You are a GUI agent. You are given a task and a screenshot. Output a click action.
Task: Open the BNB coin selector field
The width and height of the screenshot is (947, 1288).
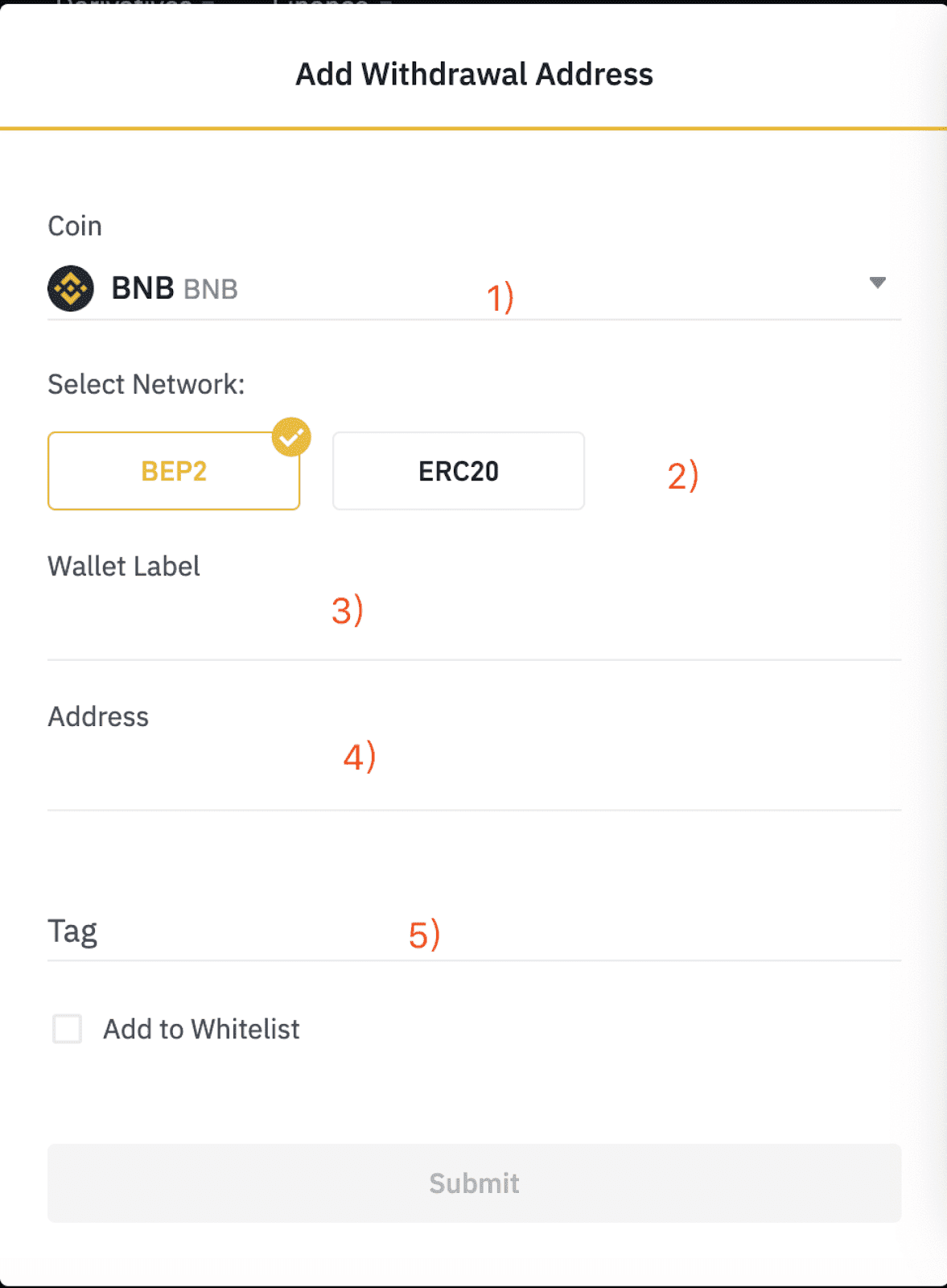click(474, 288)
